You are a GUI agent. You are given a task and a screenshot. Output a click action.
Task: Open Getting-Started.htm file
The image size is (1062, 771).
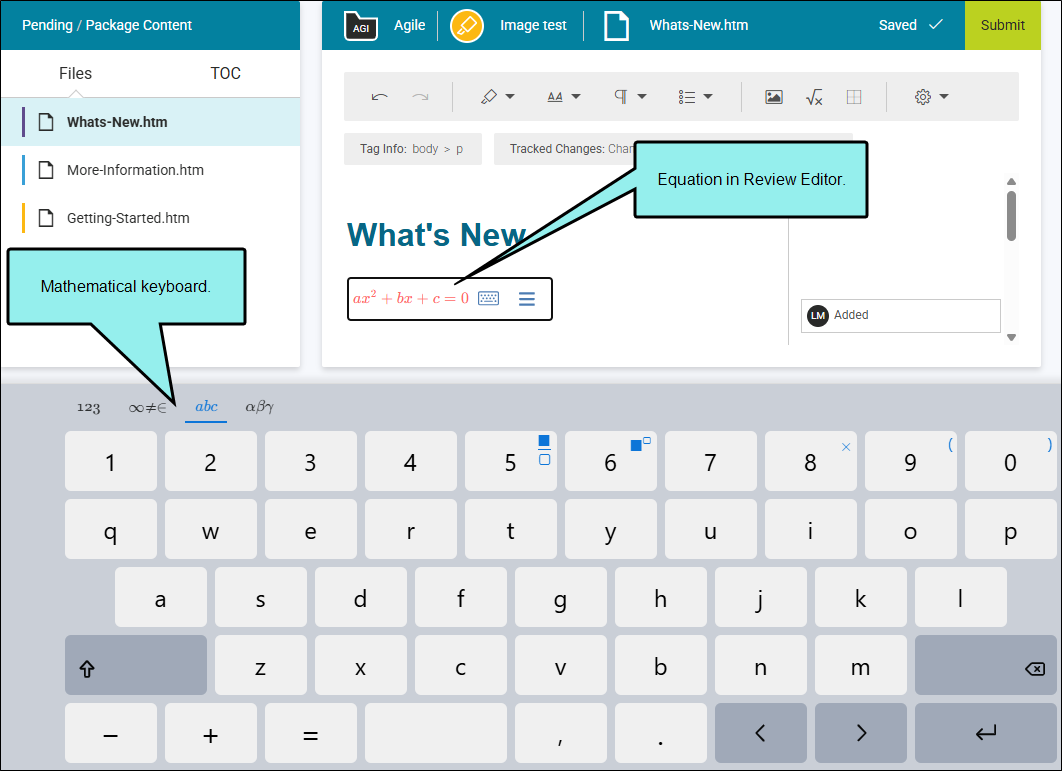click(x=150, y=218)
